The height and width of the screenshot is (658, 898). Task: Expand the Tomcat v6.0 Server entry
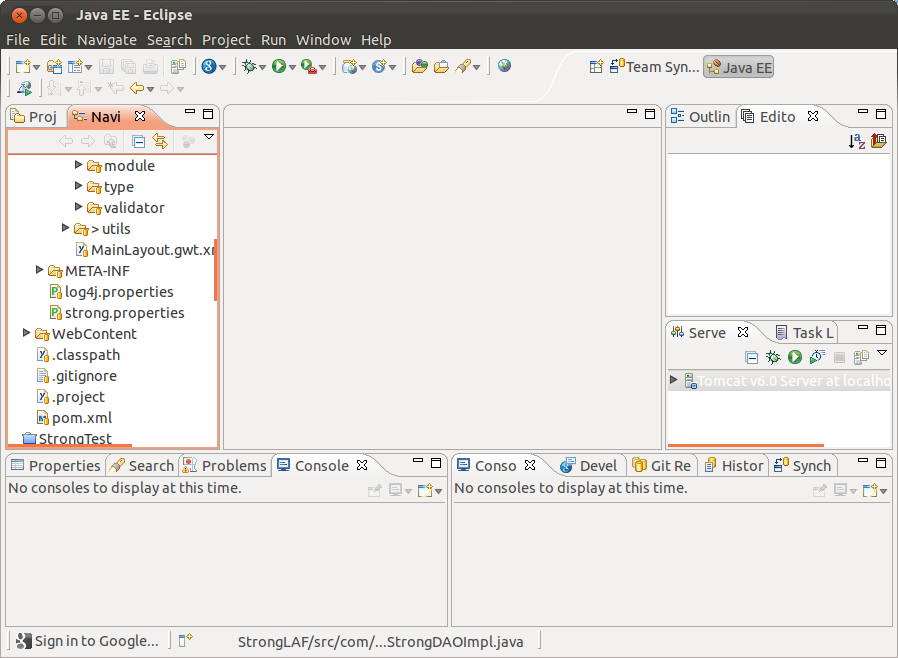(x=674, y=380)
